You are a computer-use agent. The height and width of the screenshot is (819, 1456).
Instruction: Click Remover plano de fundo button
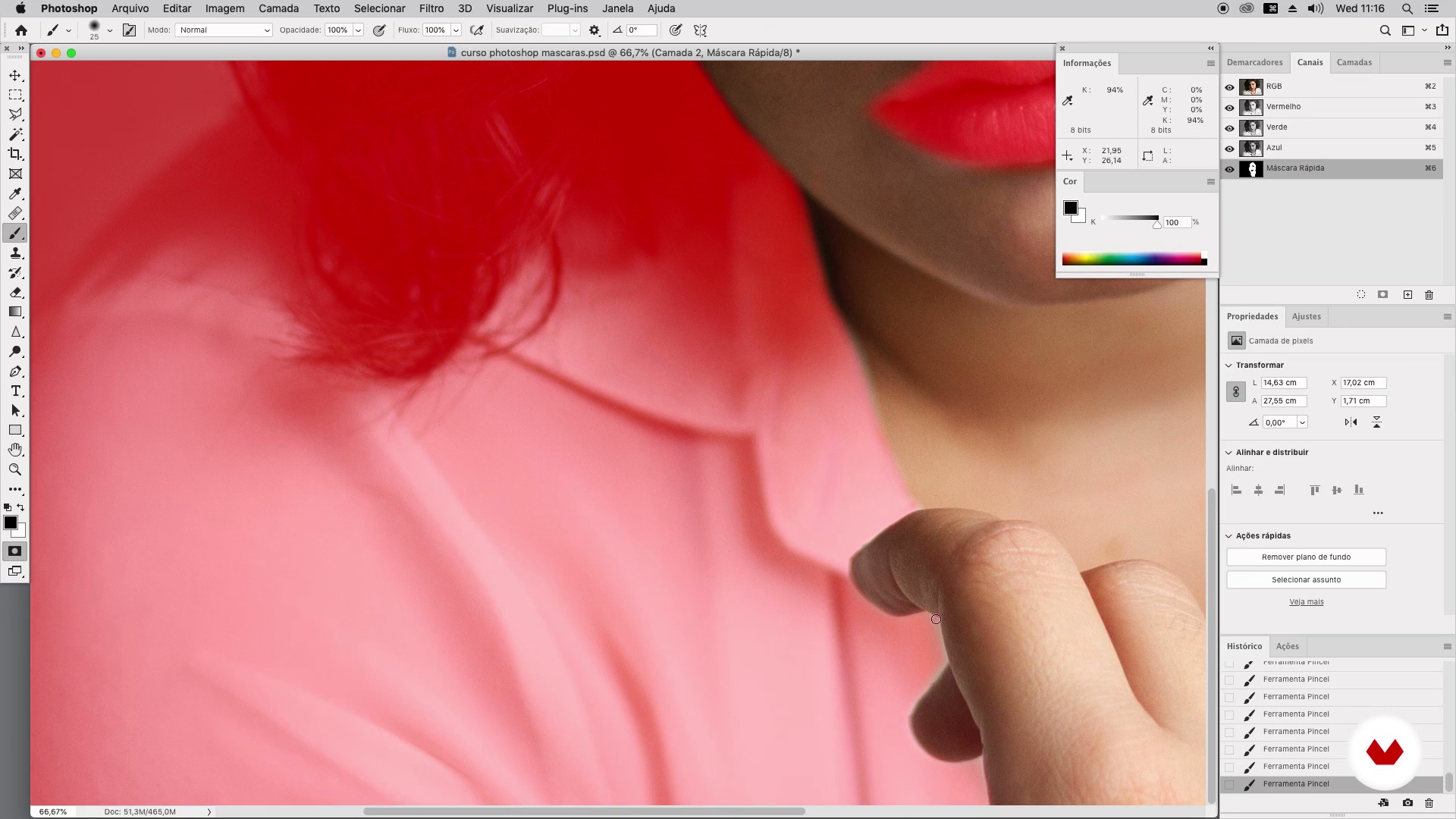(1306, 557)
